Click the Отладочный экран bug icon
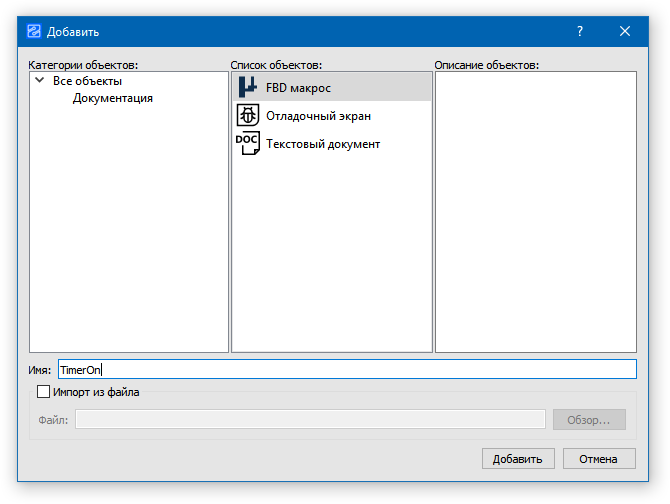670x504 pixels. click(248, 116)
